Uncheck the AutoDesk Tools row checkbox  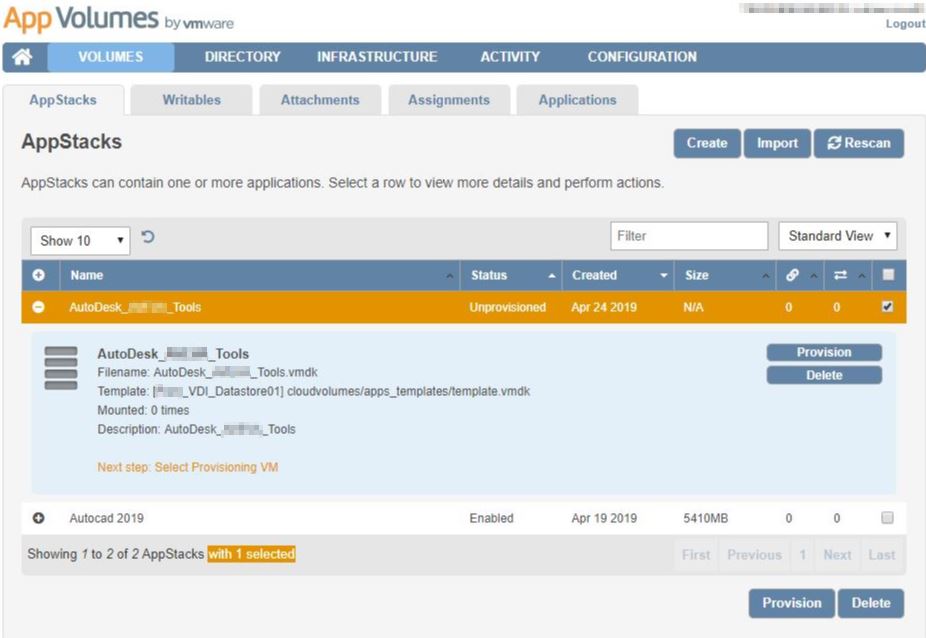(887, 307)
